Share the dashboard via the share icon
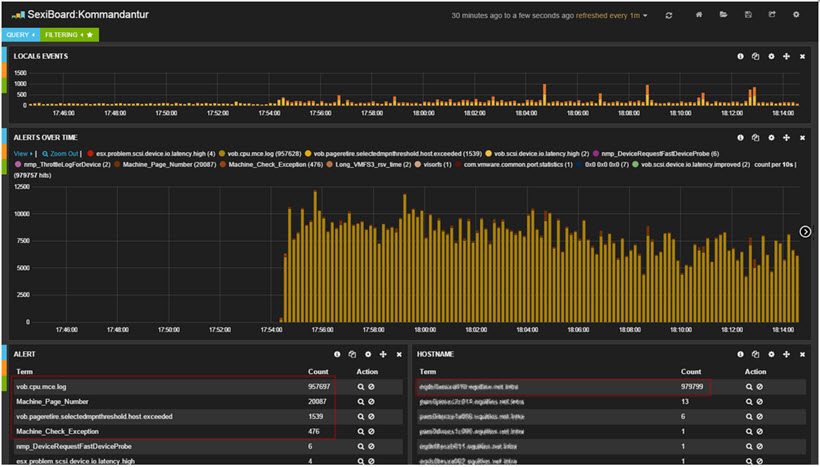 pos(772,15)
